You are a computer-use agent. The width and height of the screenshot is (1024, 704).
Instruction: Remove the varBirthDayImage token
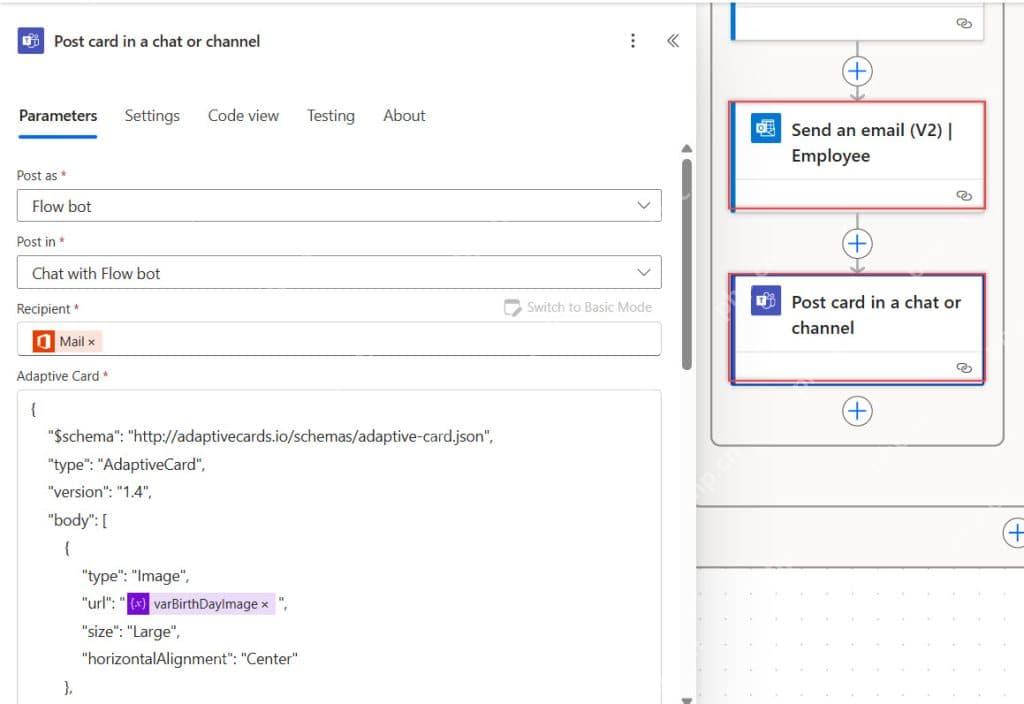(x=264, y=605)
